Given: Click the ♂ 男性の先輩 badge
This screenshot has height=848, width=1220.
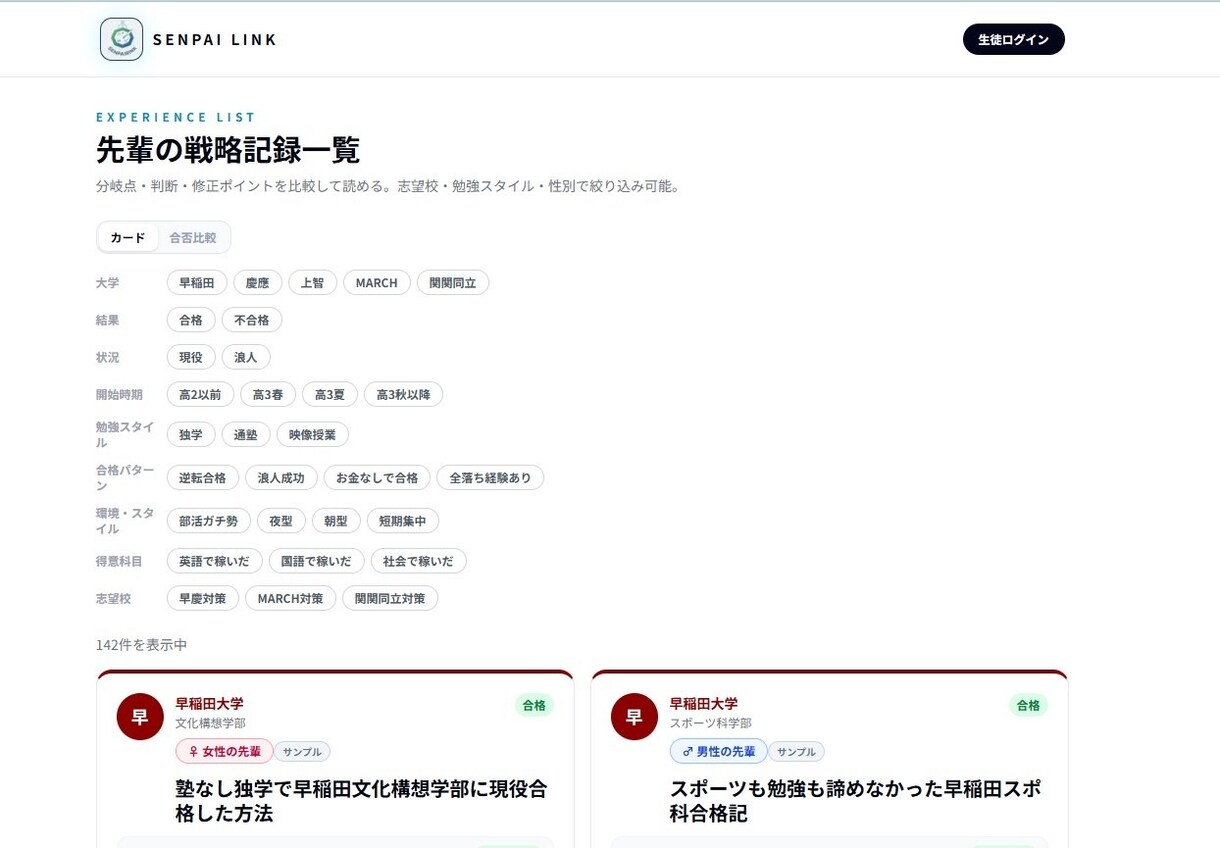Looking at the screenshot, I should (x=718, y=751).
